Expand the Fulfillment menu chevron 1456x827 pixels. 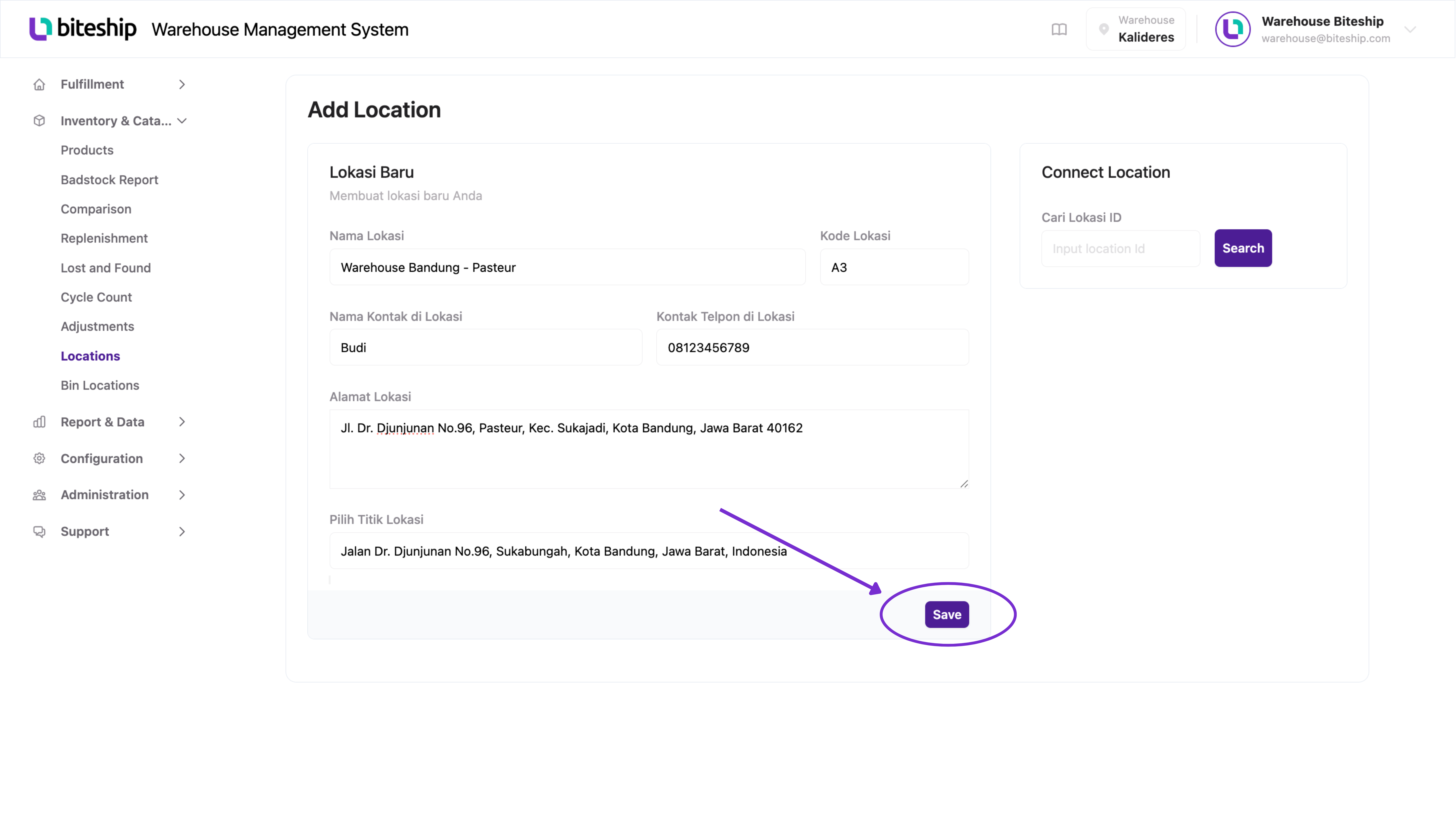tap(182, 85)
